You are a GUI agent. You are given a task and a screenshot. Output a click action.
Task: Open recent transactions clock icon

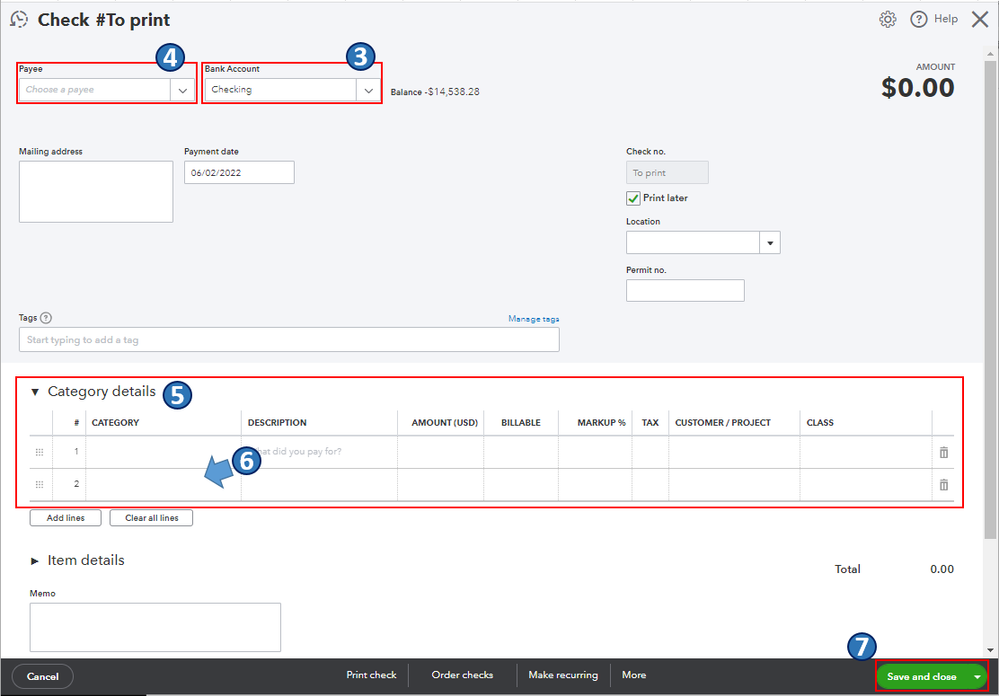pos(19,19)
